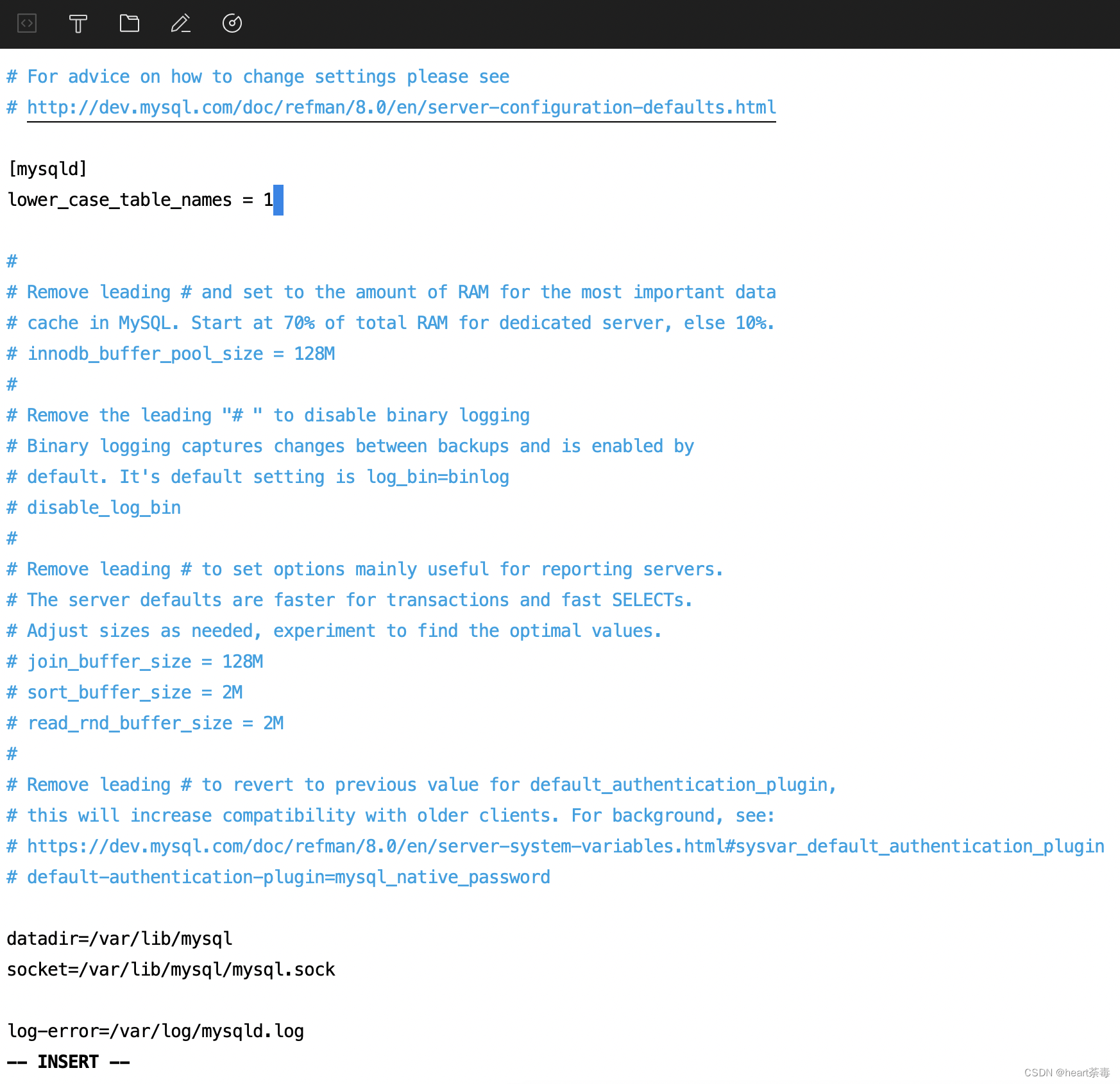The image size is (1120, 1084).
Task: Open the sysvar_default_authentication_plugin URL
Action: point(566,846)
